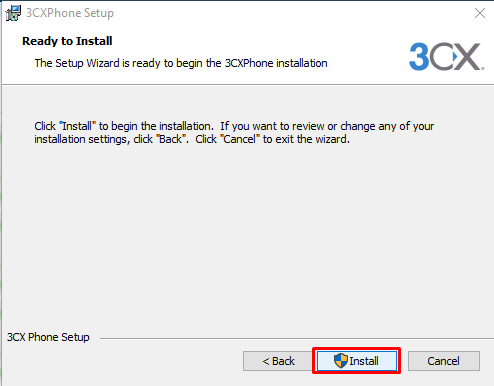Screen dimensions: 494x386
Task: Click the blue 3 in the logo
Action: coord(419,56)
